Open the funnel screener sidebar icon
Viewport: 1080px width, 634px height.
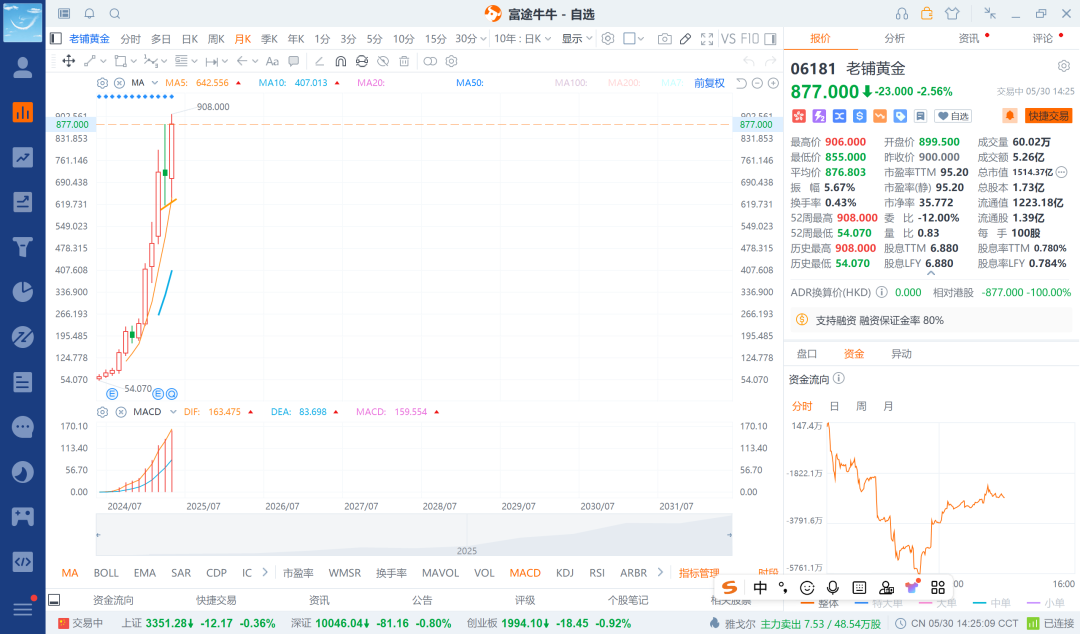pyautogui.click(x=23, y=247)
